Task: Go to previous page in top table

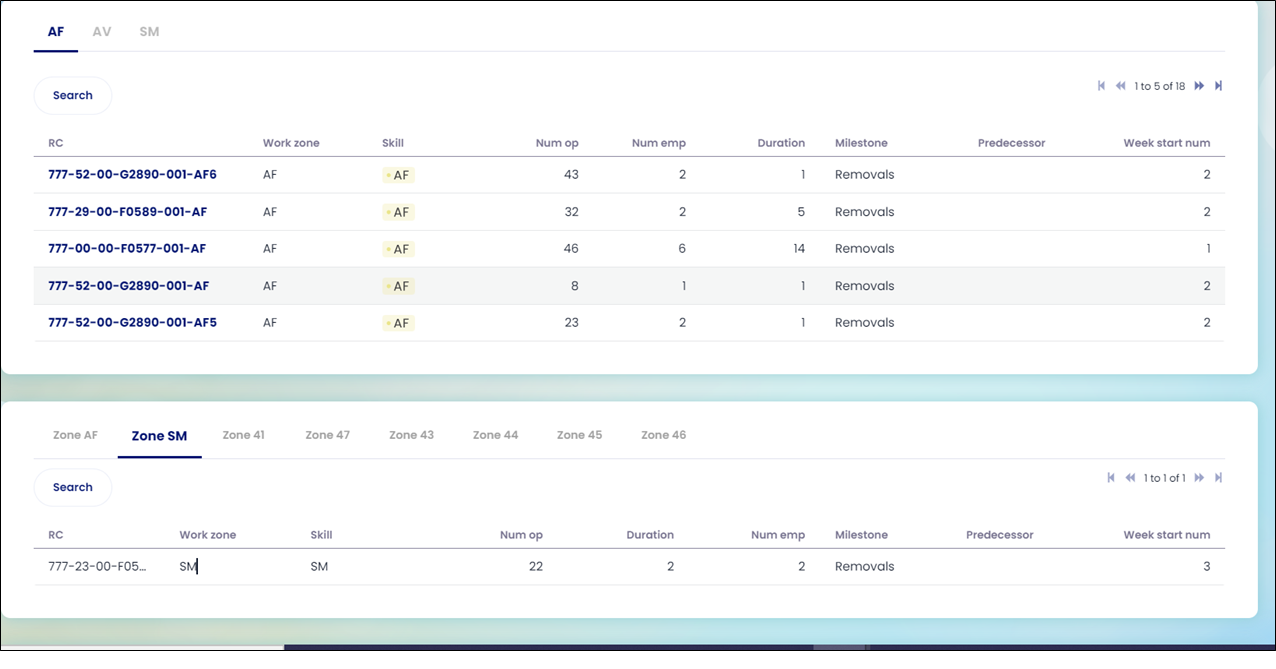Action: [1121, 86]
